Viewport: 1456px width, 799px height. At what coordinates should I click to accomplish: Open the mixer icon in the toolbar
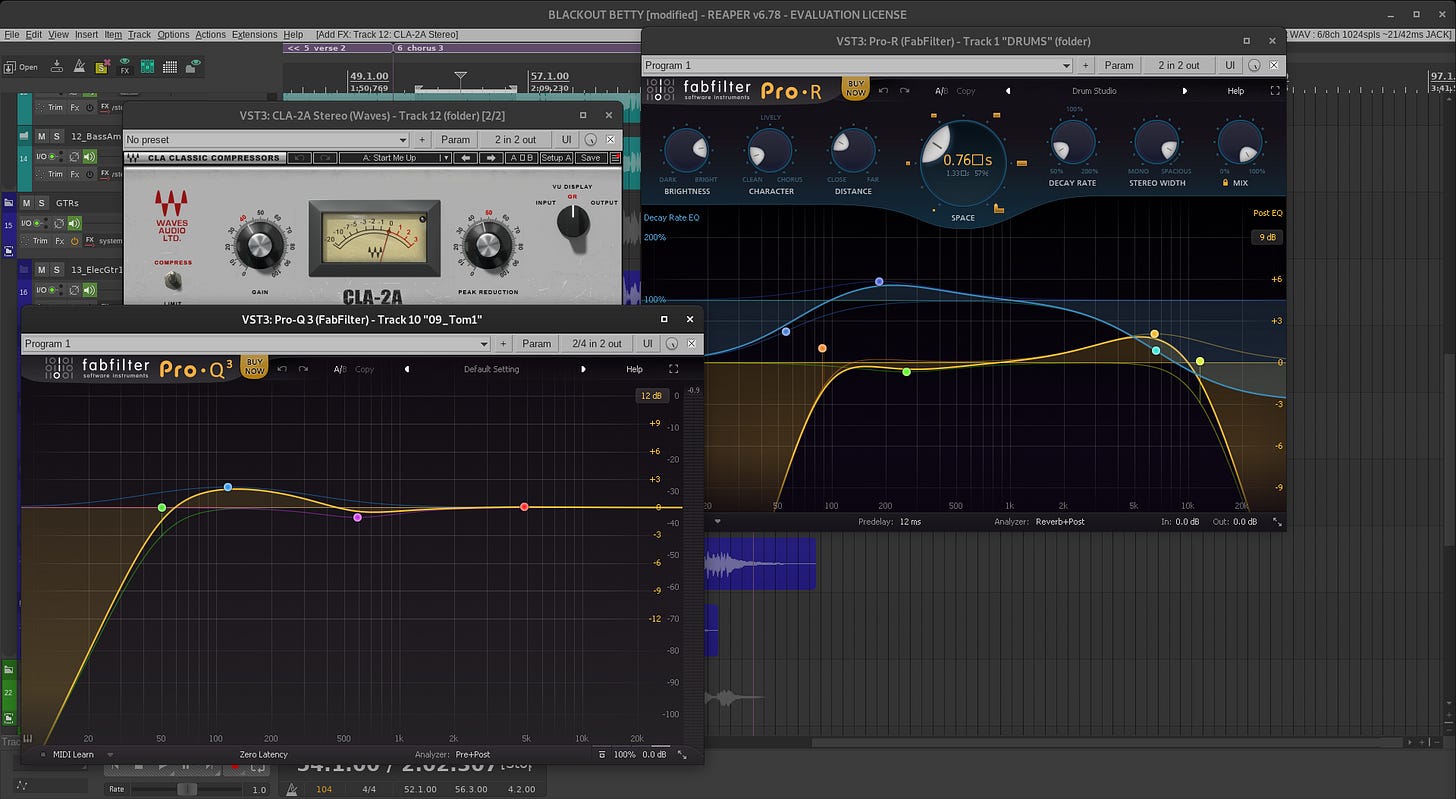click(147, 67)
